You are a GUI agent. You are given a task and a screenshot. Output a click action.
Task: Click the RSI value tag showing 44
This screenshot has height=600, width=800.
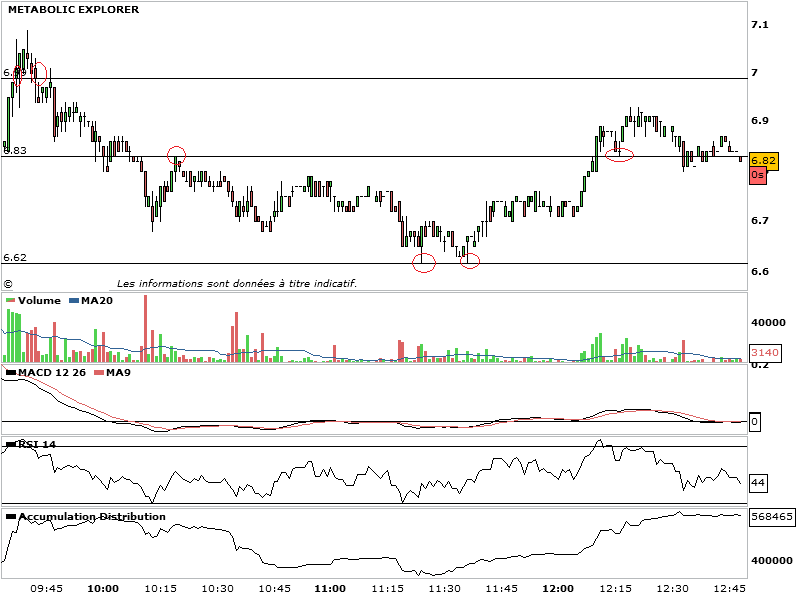click(x=758, y=483)
